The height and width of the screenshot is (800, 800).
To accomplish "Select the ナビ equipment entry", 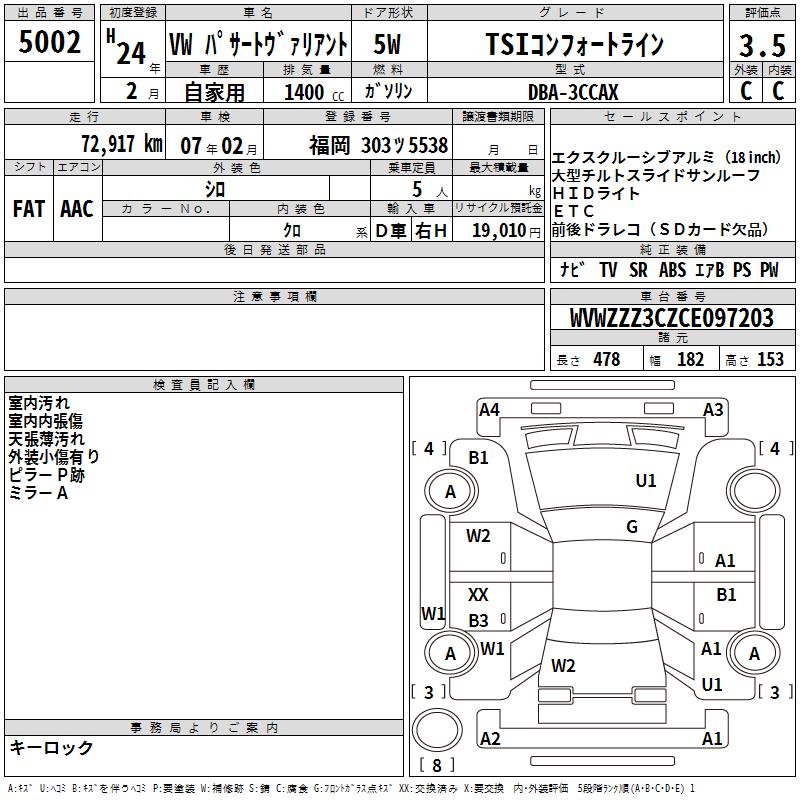I will click(x=572, y=269).
